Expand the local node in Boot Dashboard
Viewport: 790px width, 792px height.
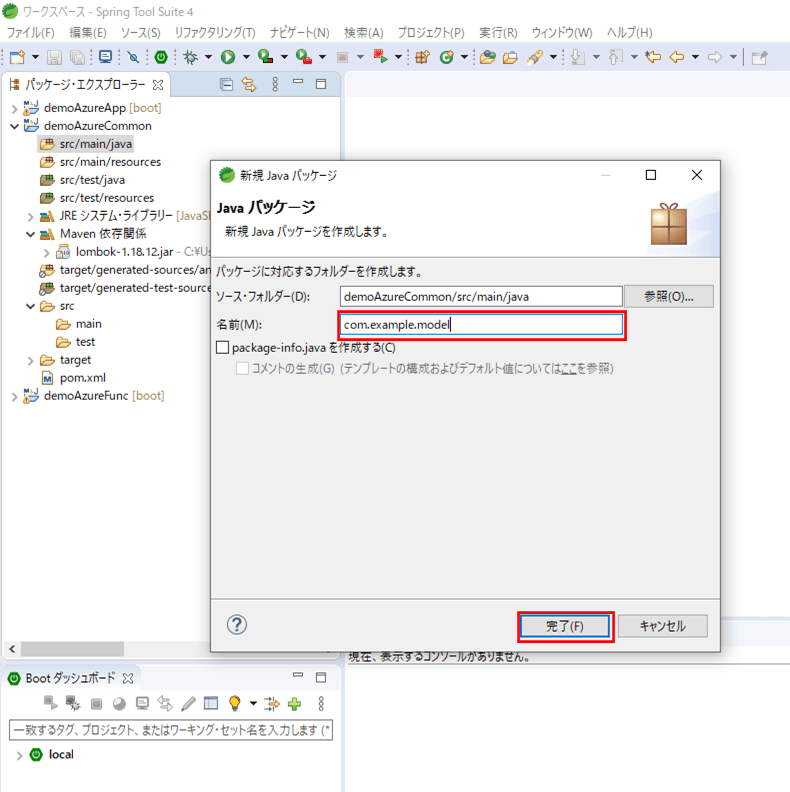19,756
